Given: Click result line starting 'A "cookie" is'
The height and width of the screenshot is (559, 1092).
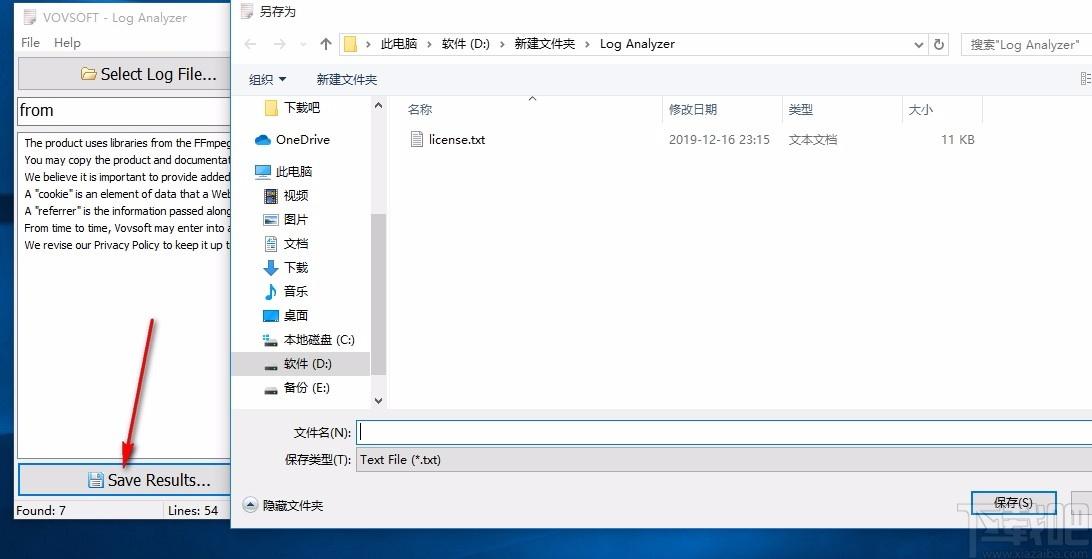Looking at the screenshot, I should pyautogui.click(x=127, y=194).
